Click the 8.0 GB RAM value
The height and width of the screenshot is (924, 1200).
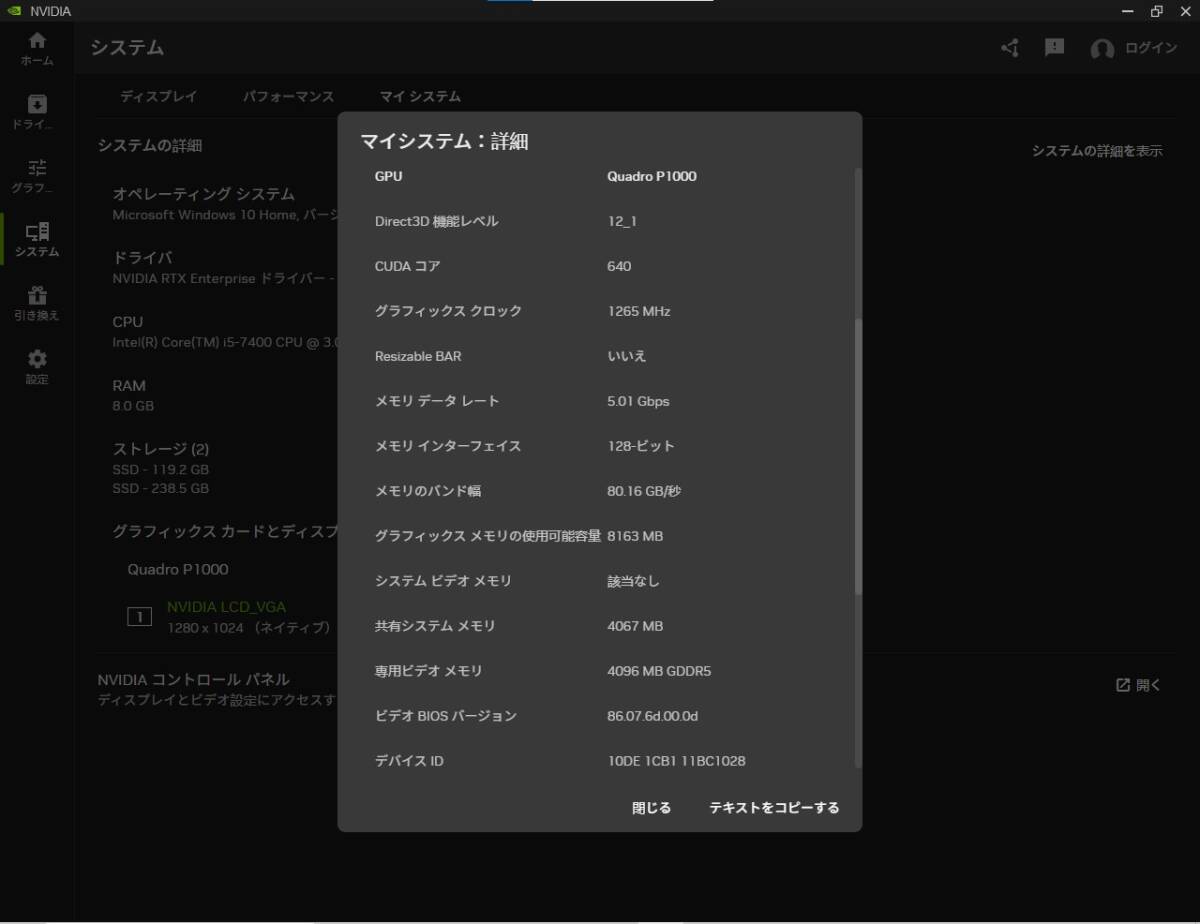click(133, 406)
